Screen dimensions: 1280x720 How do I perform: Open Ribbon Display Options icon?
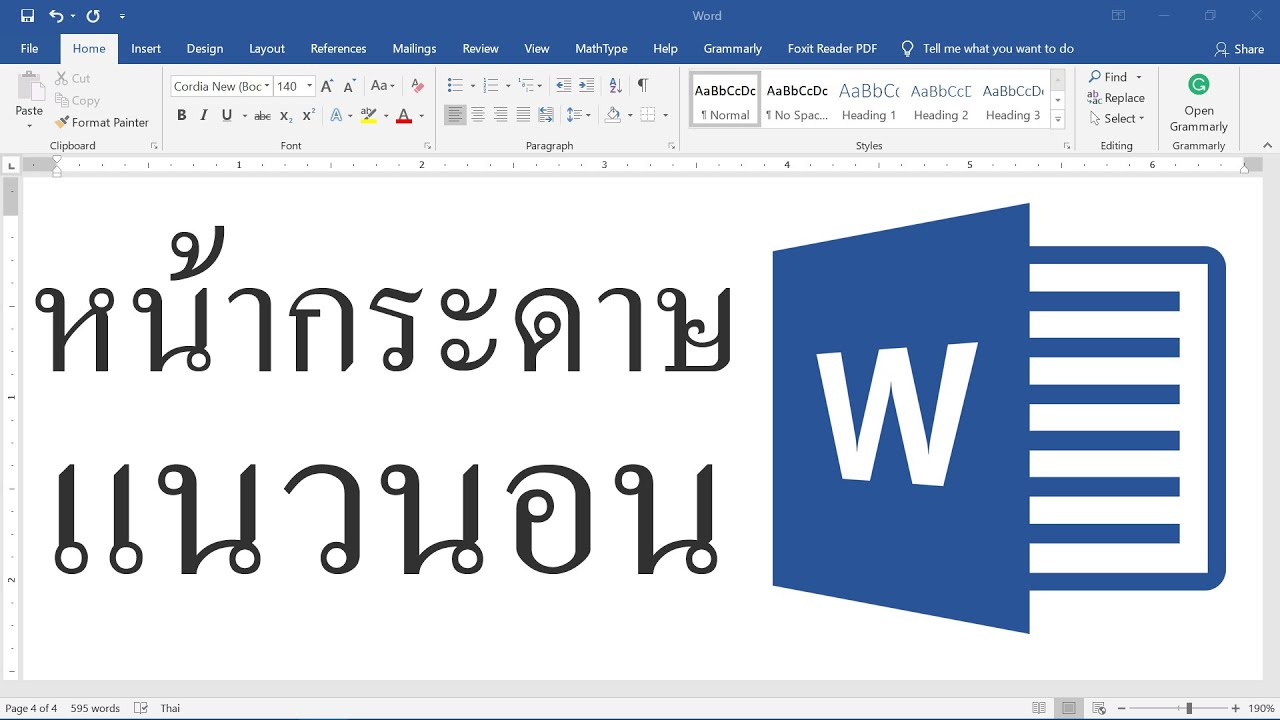point(1119,16)
